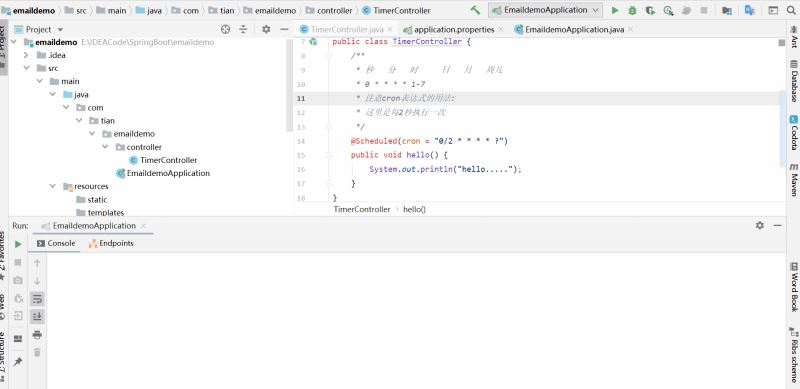The width and height of the screenshot is (800, 389).
Task: Open the Maven side tool window
Action: (x=794, y=180)
